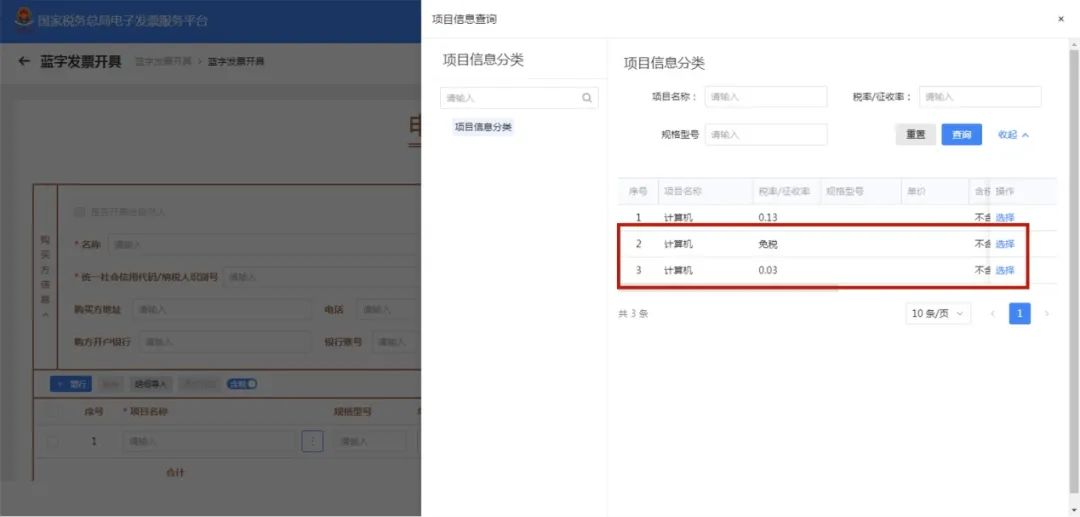This screenshot has height=517, width=1080.
Task: Click the 增行 button in background form
Action: click(71, 384)
